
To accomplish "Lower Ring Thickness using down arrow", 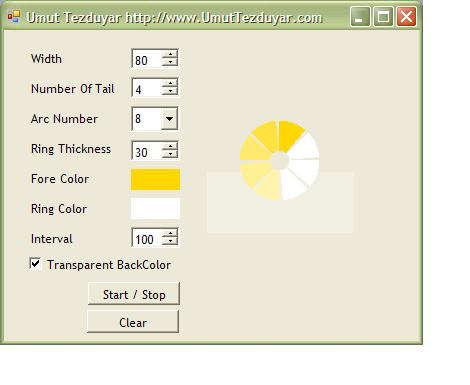I will tap(170, 154).
